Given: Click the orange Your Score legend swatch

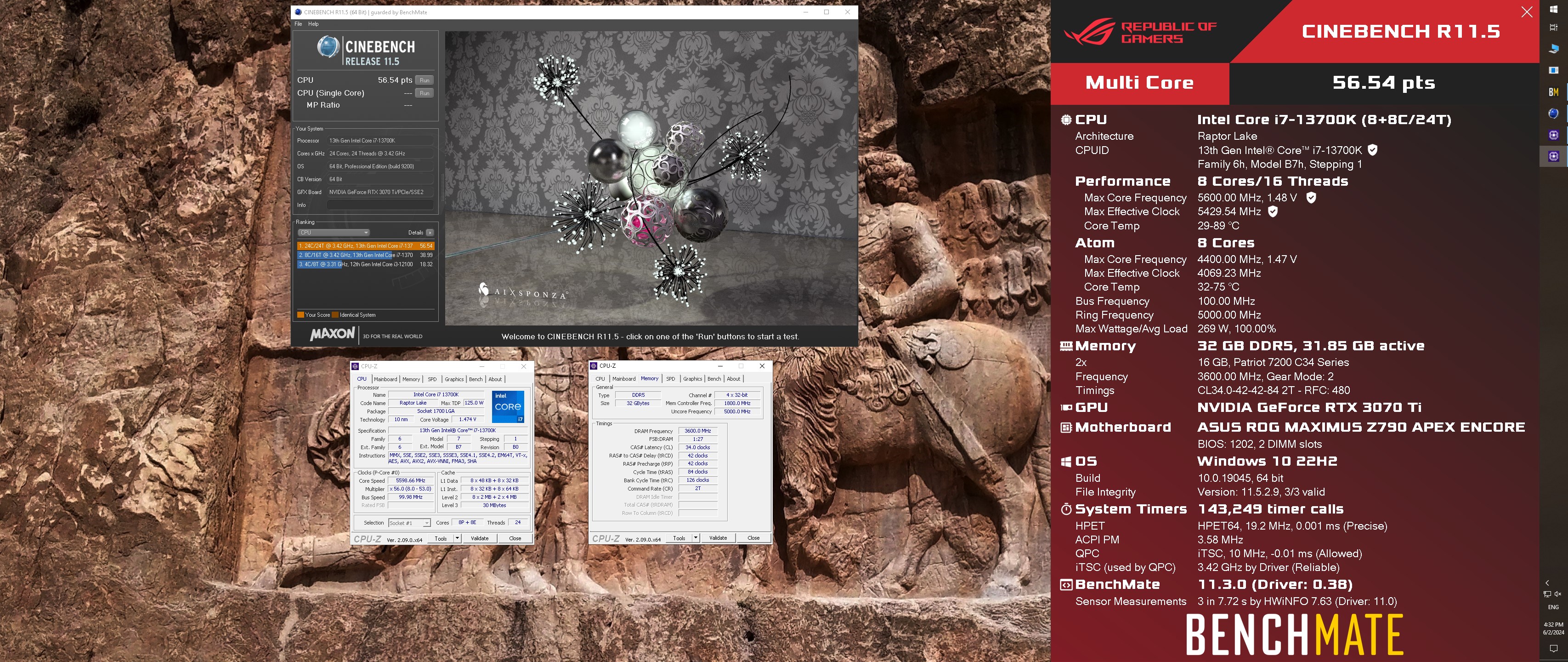Looking at the screenshot, I should point(301,315).
